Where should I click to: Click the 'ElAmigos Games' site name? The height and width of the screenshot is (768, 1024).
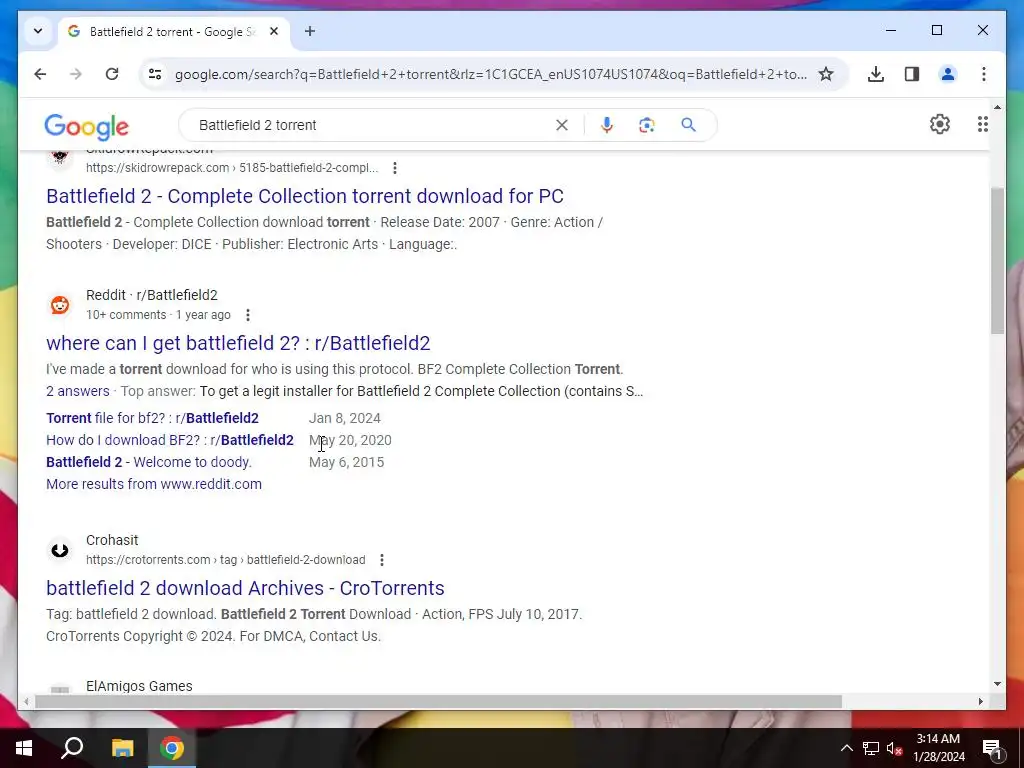pos(139,686)
